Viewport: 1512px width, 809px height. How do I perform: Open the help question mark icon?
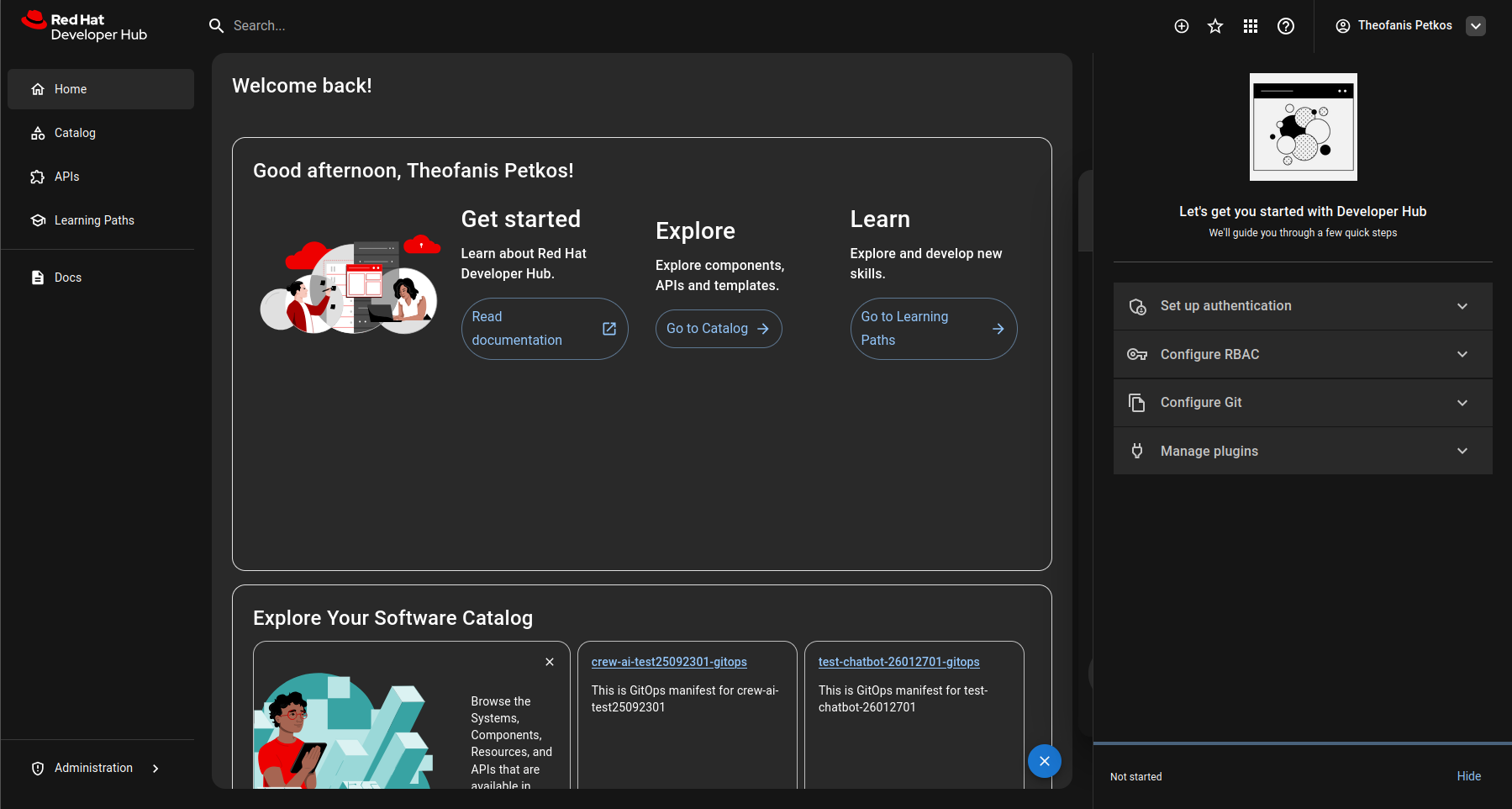1286,26
